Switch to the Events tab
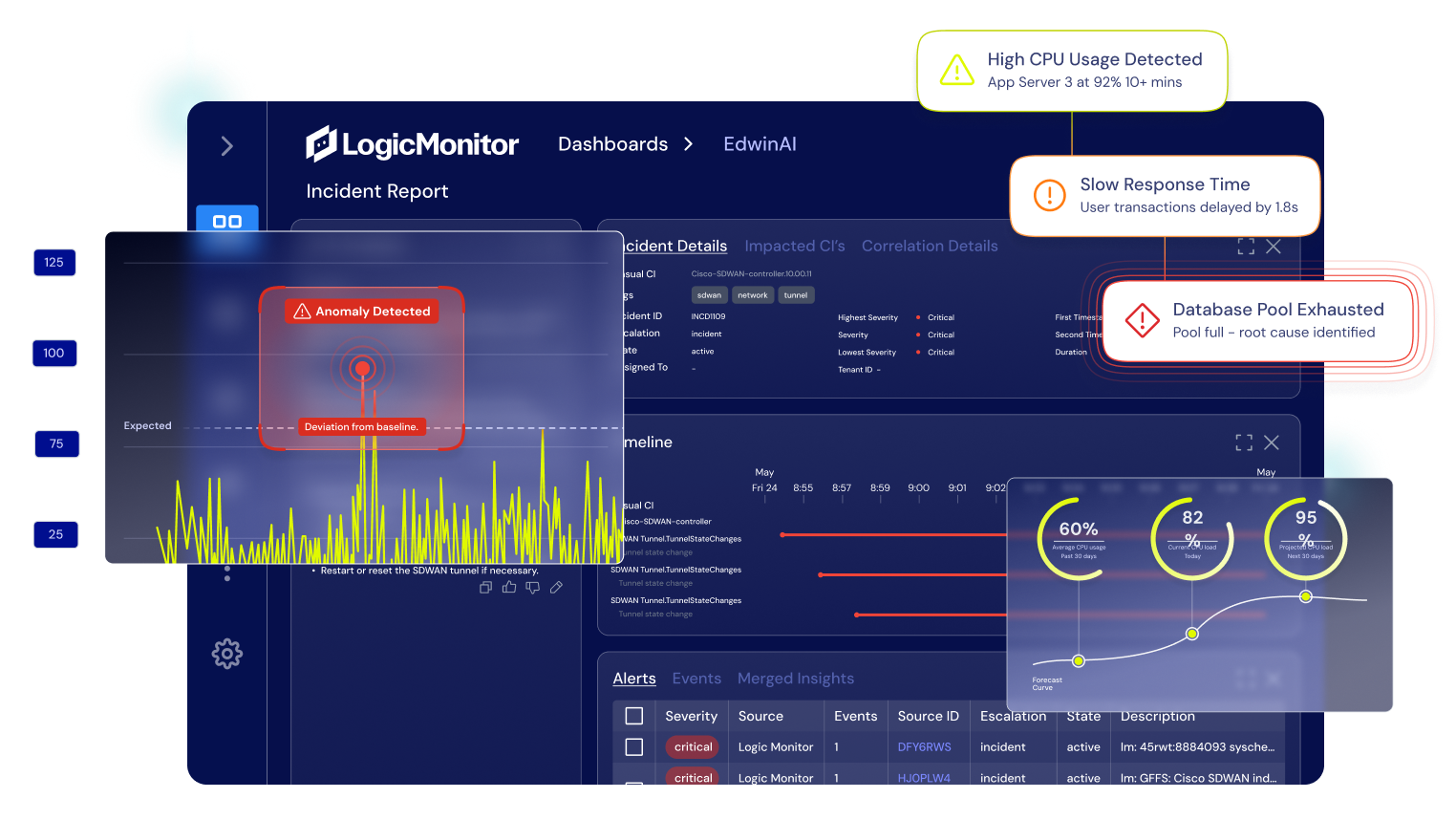 tap(696, 679)
